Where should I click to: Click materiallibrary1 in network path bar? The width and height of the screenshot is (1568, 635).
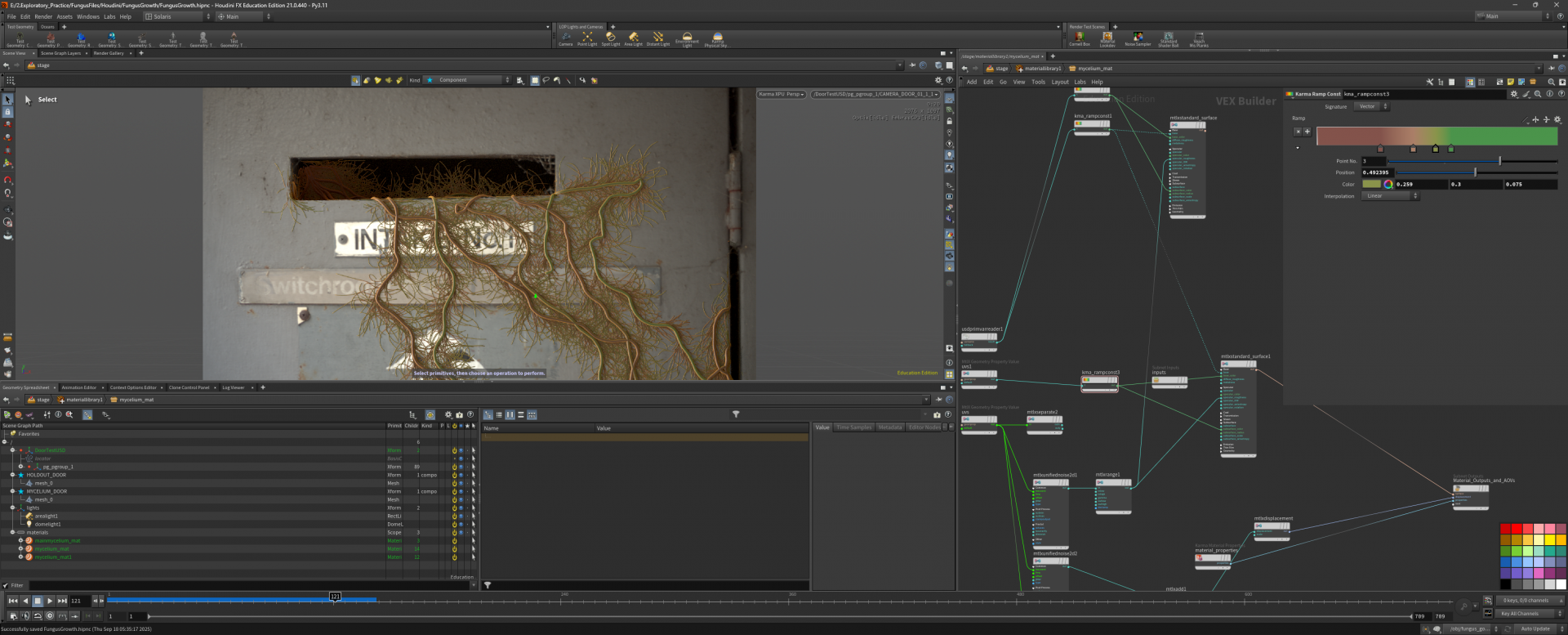tap(1041, 69)
